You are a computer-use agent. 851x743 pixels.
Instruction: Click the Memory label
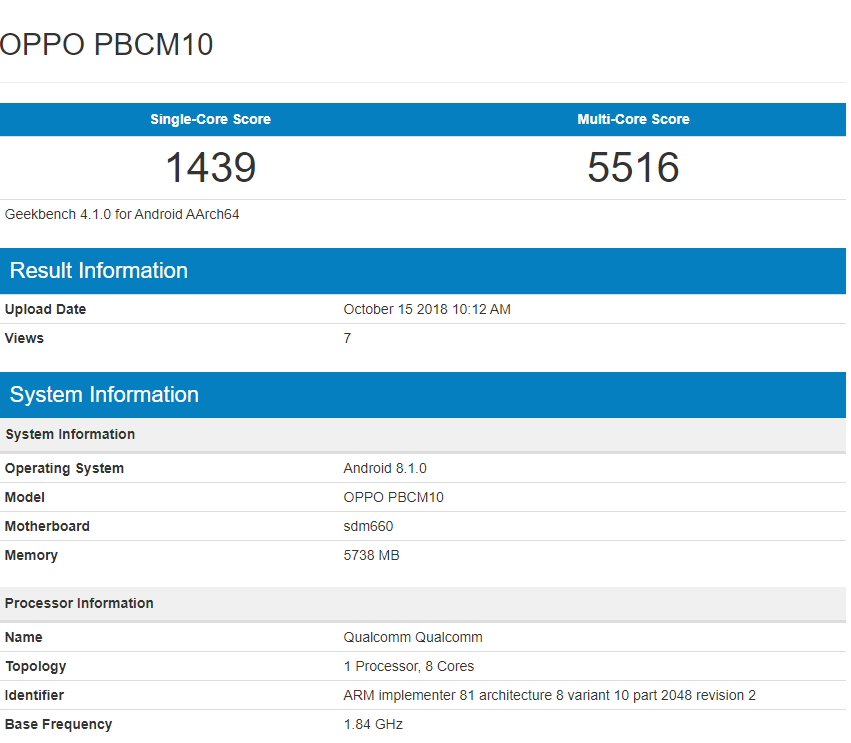click(31, 555)
